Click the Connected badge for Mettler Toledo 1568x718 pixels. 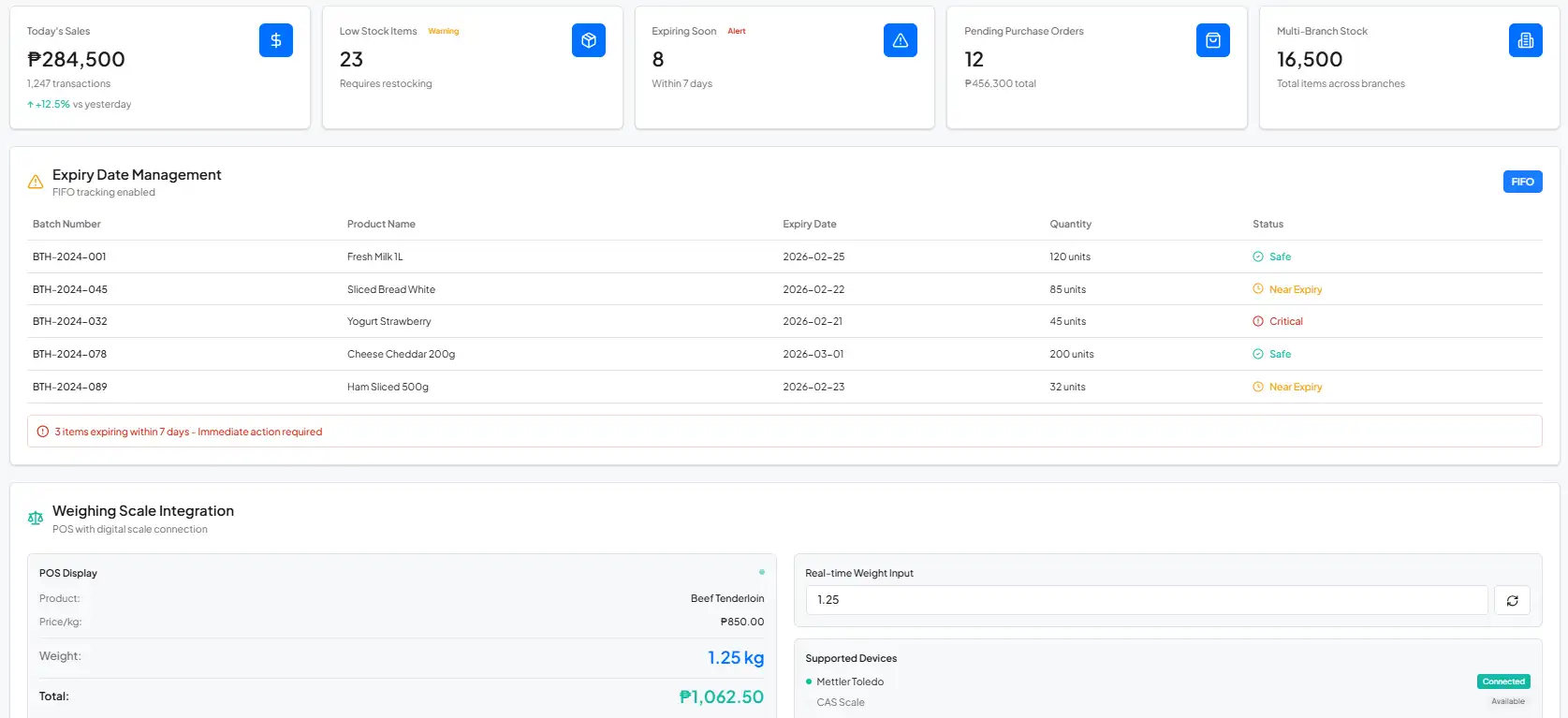click(1503, 681)
